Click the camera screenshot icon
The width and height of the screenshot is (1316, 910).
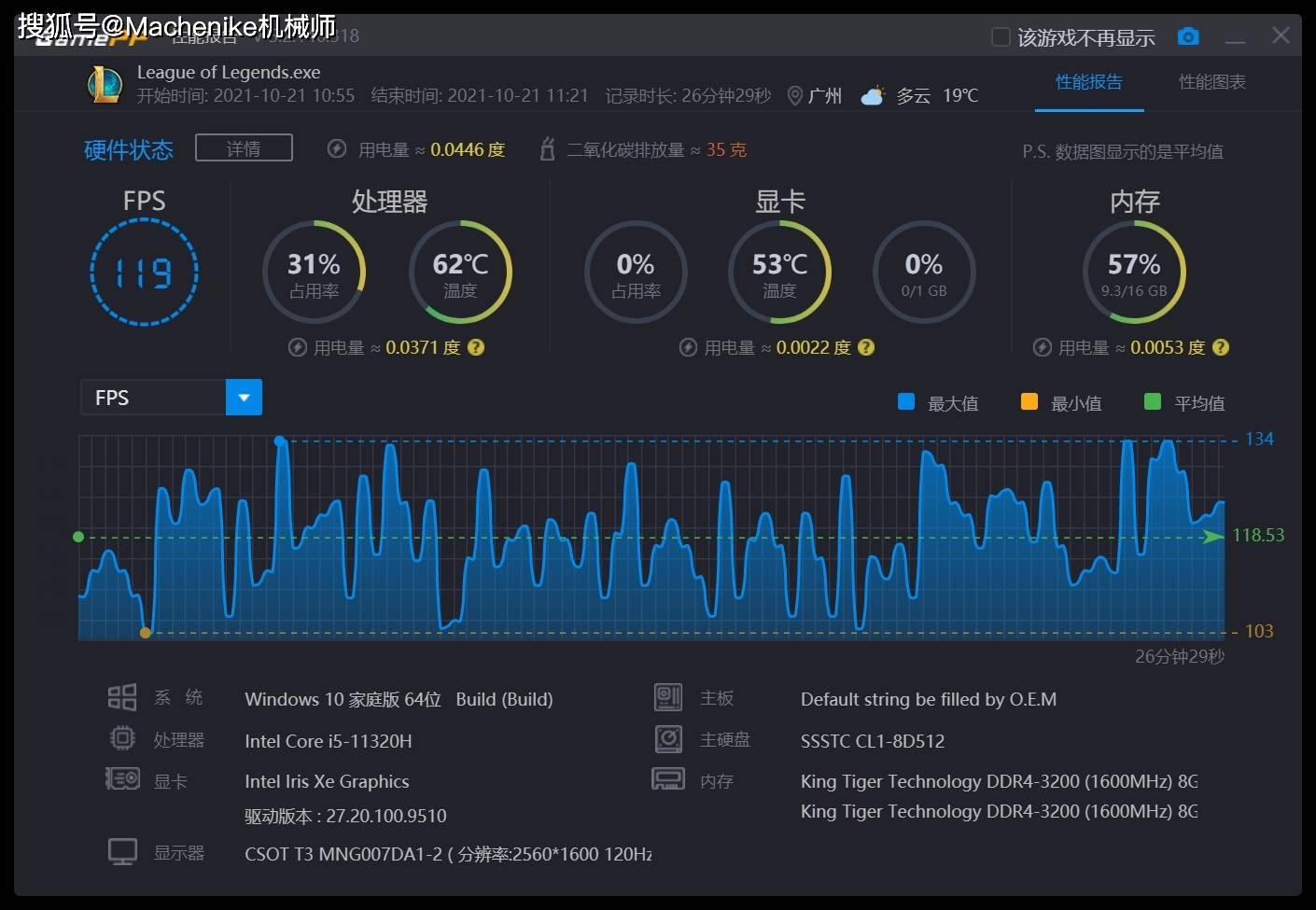(1188, 36)
